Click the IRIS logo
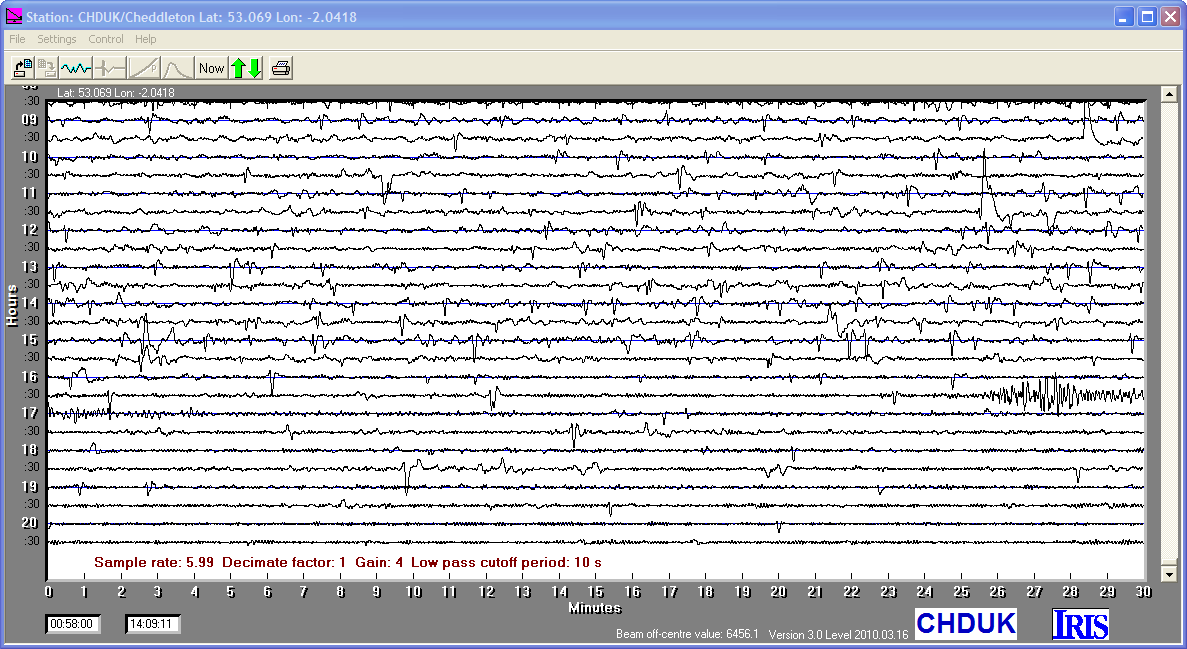Viewport: 1187px width, 649px height. point(1080,623)
